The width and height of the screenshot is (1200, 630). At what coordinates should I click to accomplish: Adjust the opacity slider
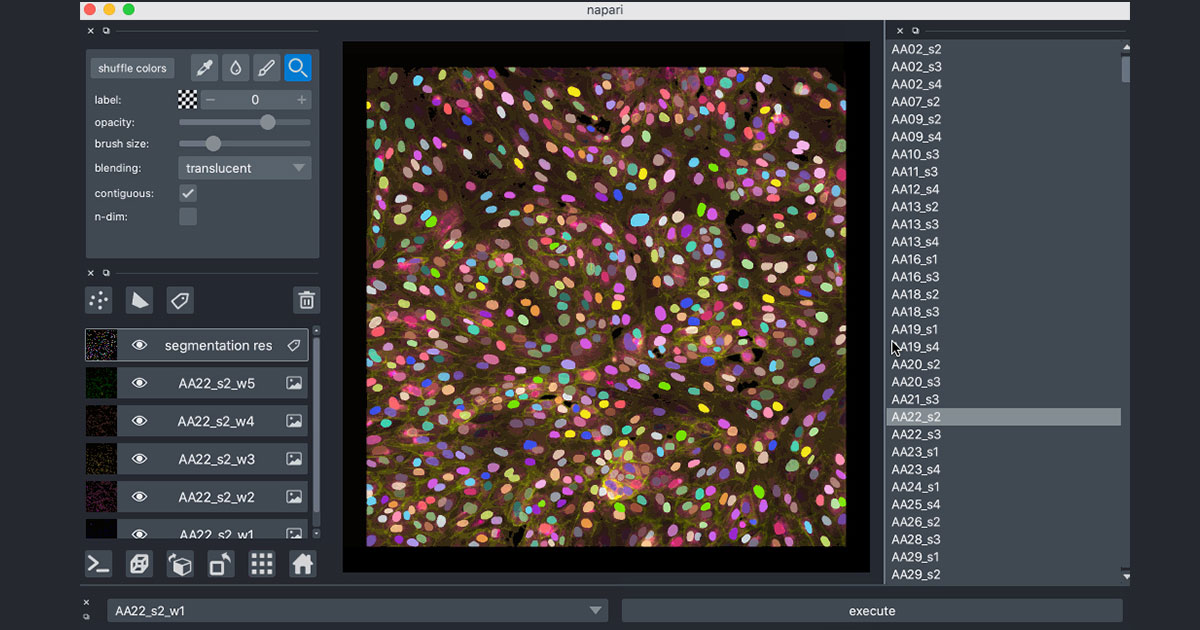coord(245,122)
